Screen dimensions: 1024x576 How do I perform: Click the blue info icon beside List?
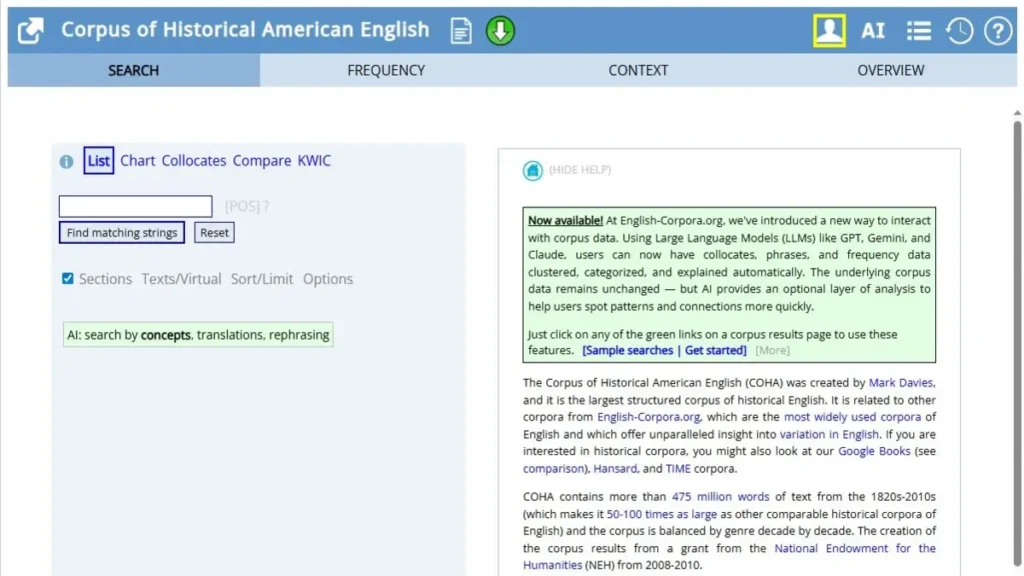66,161
